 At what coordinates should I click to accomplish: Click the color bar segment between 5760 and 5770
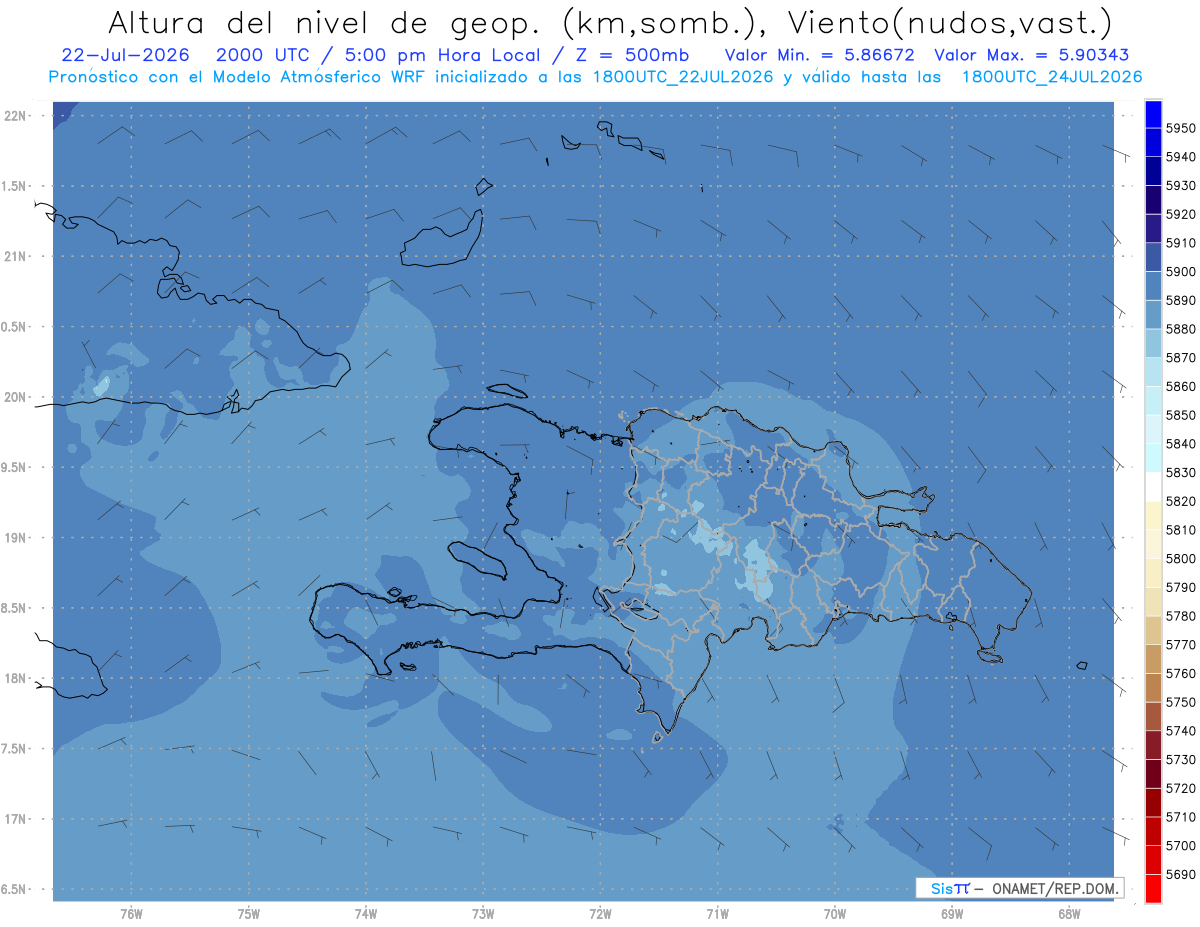coord(1153,659)
